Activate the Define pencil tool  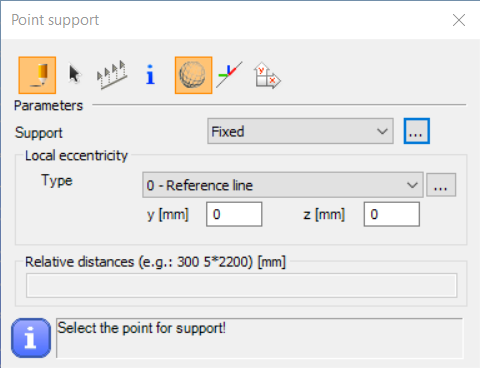coord(37,75)
